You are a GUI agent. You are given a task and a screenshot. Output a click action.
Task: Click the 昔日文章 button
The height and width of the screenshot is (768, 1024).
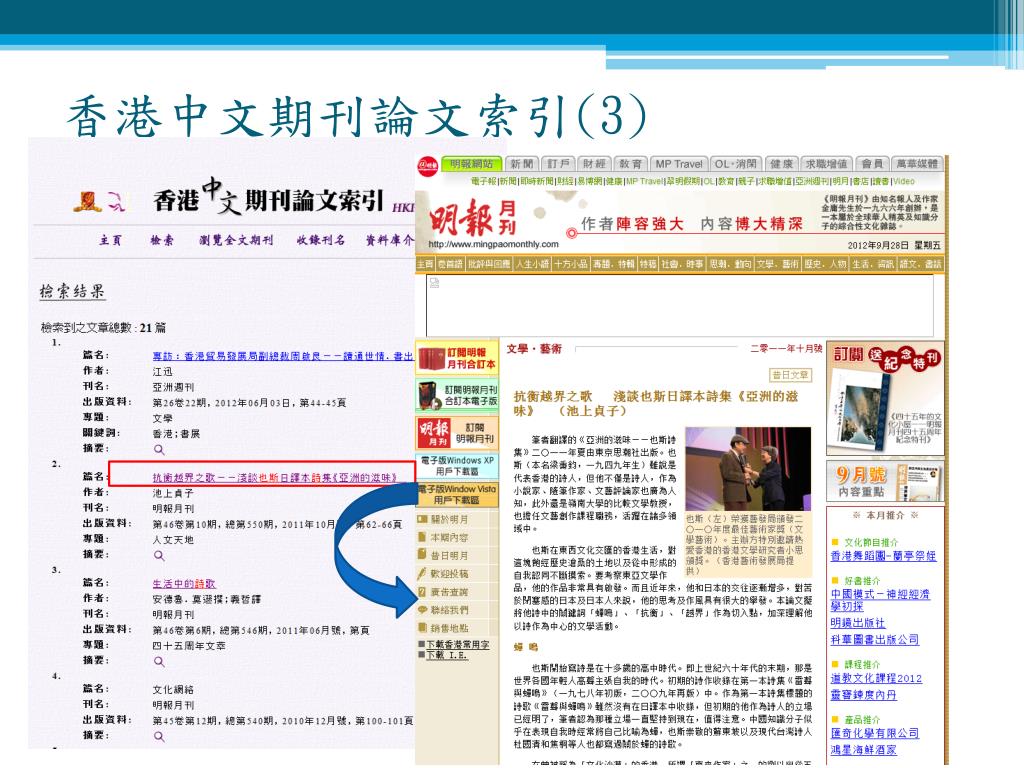point(790,375)
